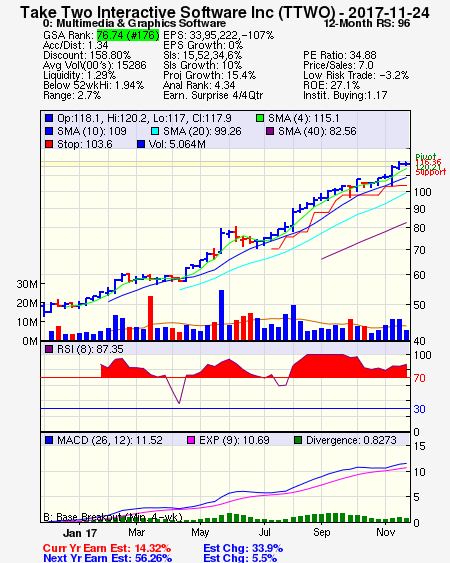Image resolution: width=450 pixels, height=563 pixels.
Task: Click the green Pivot label beside the chart
Action: pyautogui.click(x=426, y=157)
